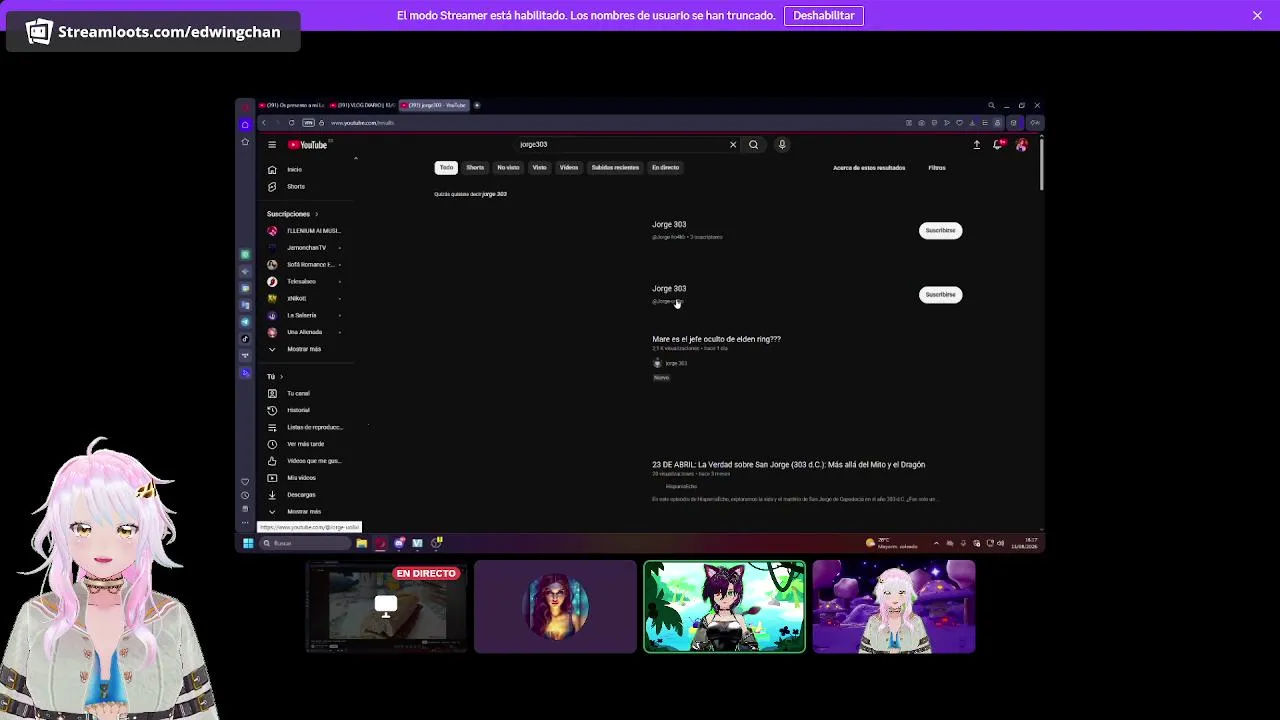This screenshot has width=1280, height=720.
Task: Open the Mare es el jefe oculto video
Action: (716, 339)
